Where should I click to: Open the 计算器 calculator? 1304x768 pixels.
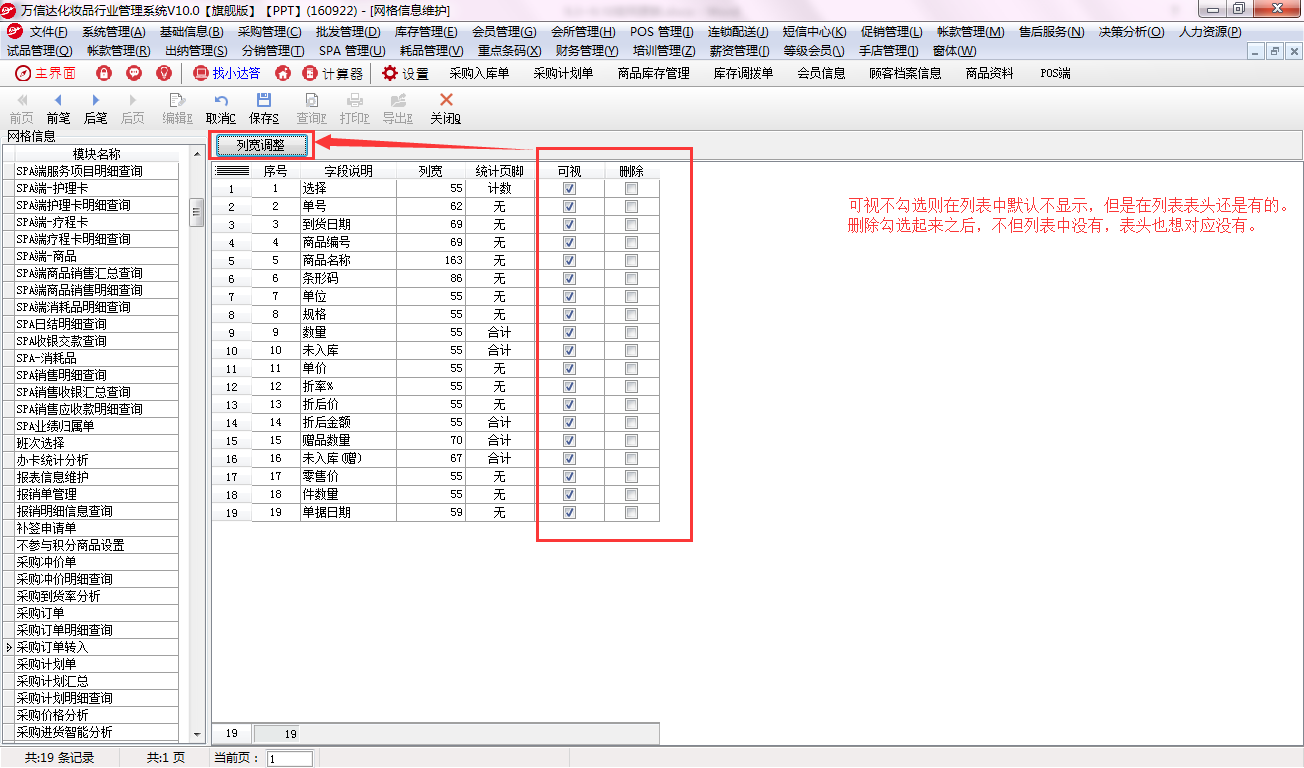click(332, 73)
